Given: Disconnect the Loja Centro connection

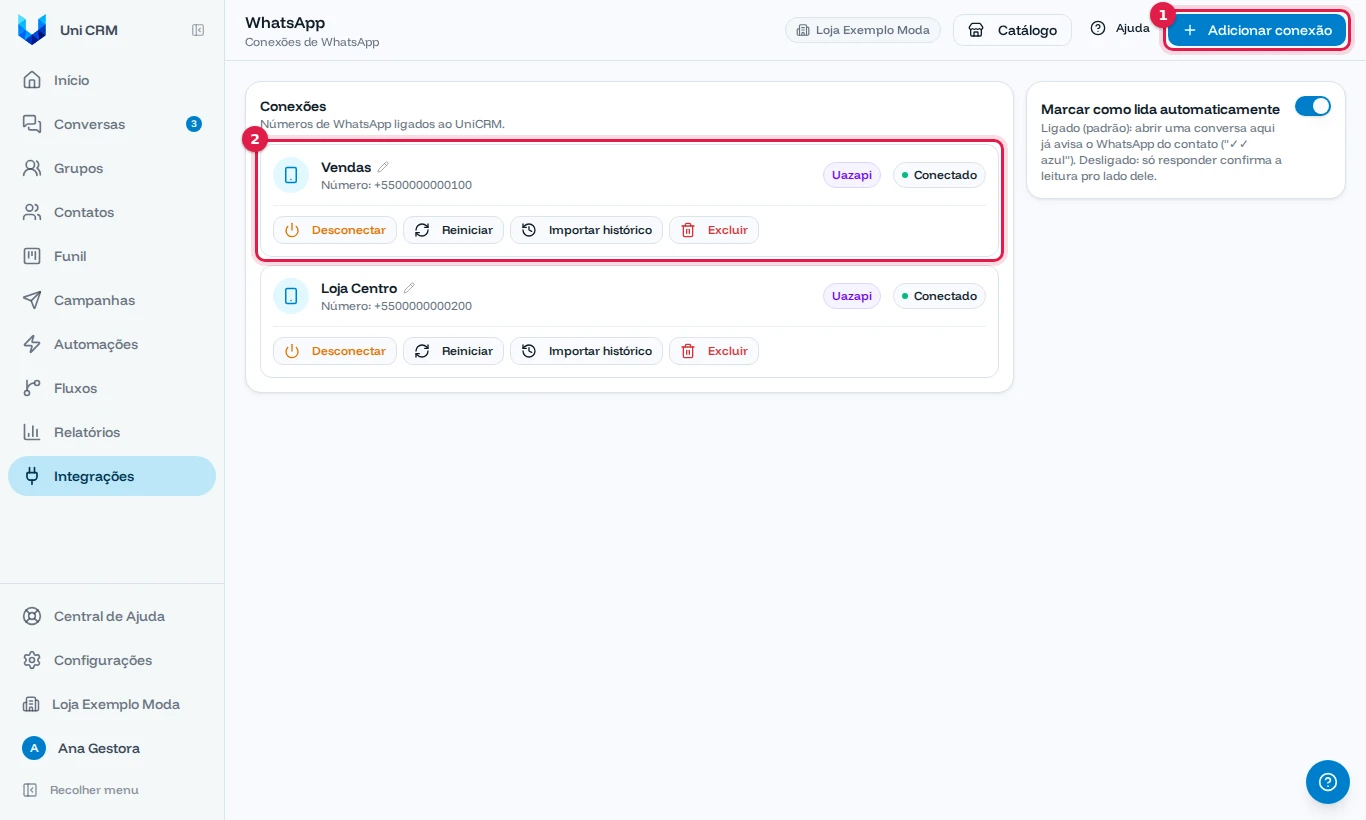Looking at the screenshot, I should tap(335, 351).
